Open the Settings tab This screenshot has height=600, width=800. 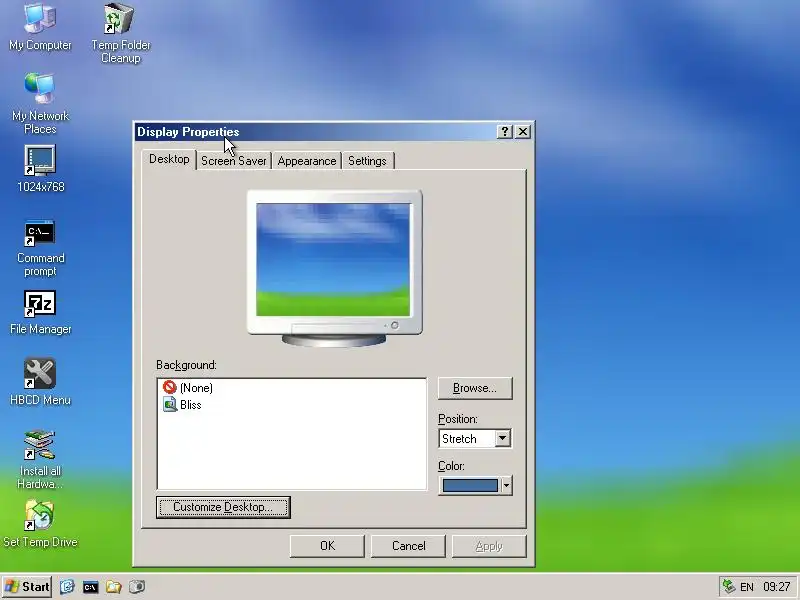click(367, 161)
